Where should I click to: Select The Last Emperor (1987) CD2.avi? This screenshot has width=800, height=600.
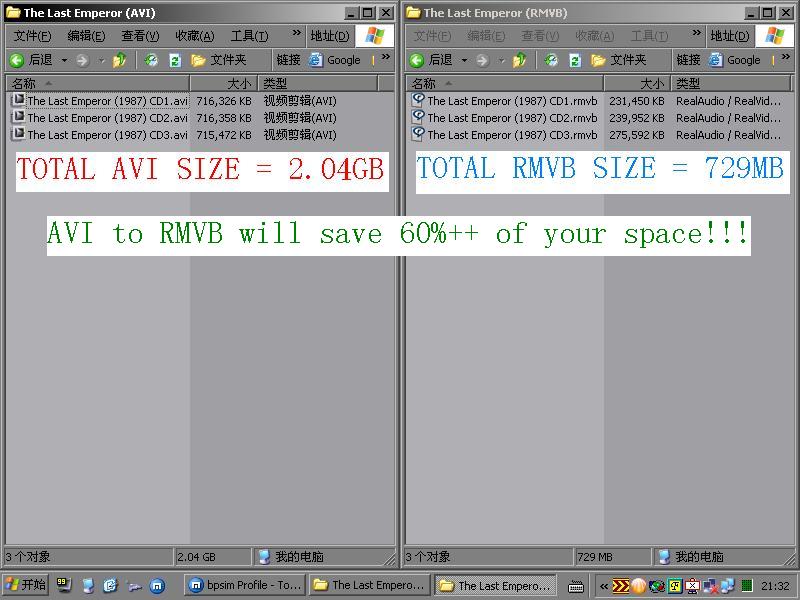pos(108,118)
